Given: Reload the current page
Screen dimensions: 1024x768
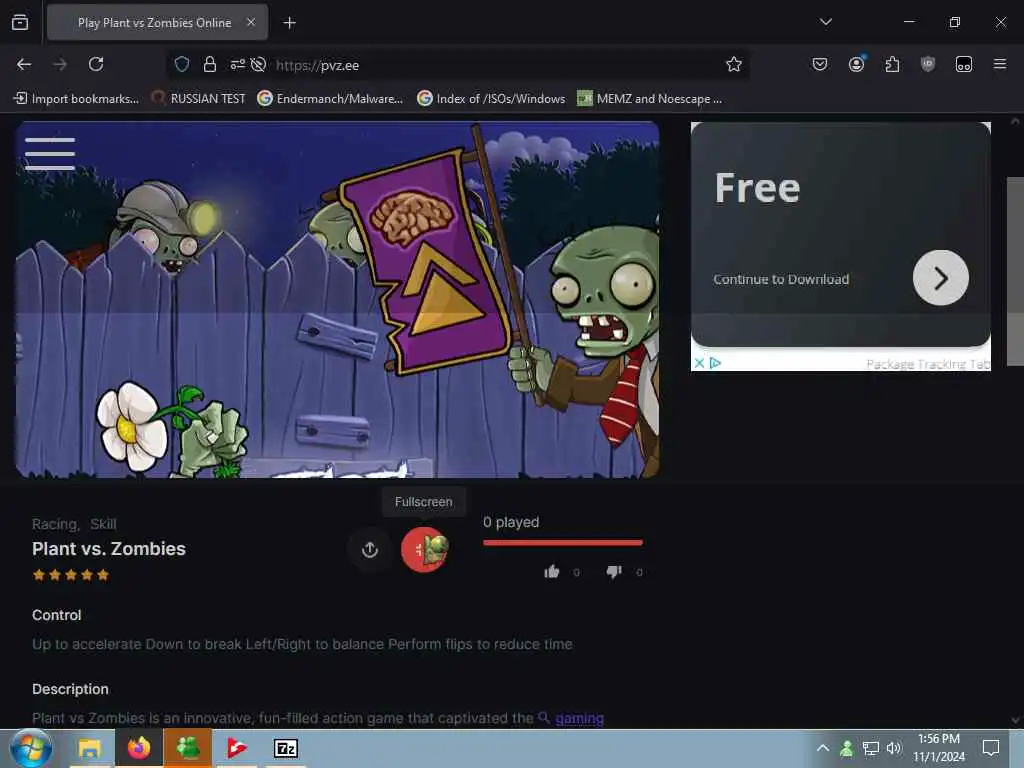Looking at the screenshot, I should 96,64.
